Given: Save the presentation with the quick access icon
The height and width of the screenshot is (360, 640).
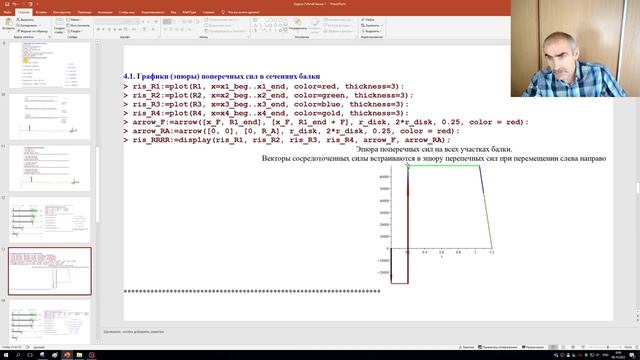Looking at the screenshot, I should [7, 4].
